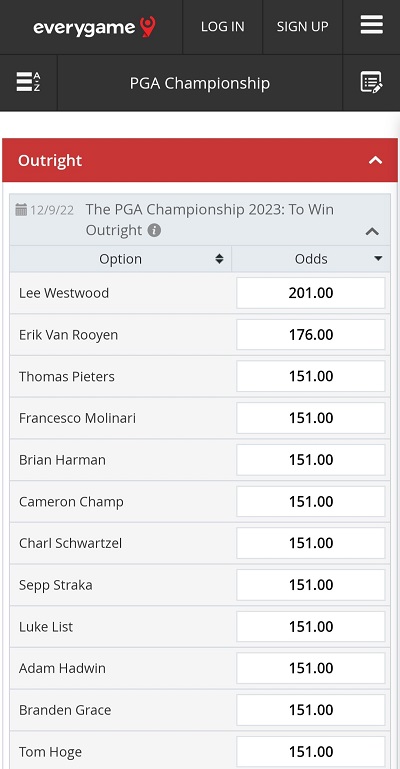Open the A-Z sports list icon

28,82
